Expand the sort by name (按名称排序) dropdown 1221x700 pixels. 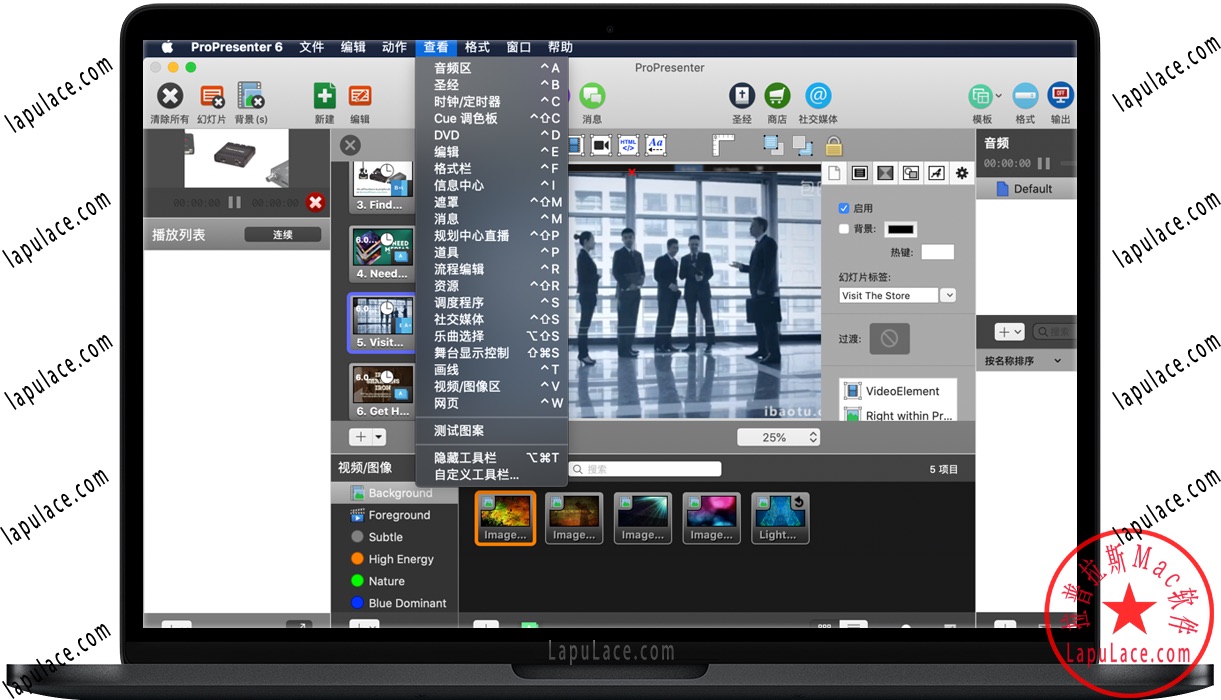coord(1058,361)
